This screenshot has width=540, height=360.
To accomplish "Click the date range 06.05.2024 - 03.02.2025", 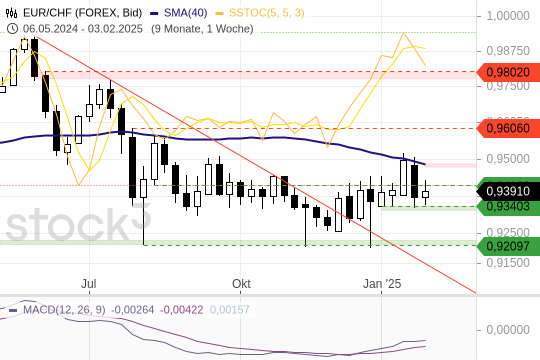I will 83,29.
